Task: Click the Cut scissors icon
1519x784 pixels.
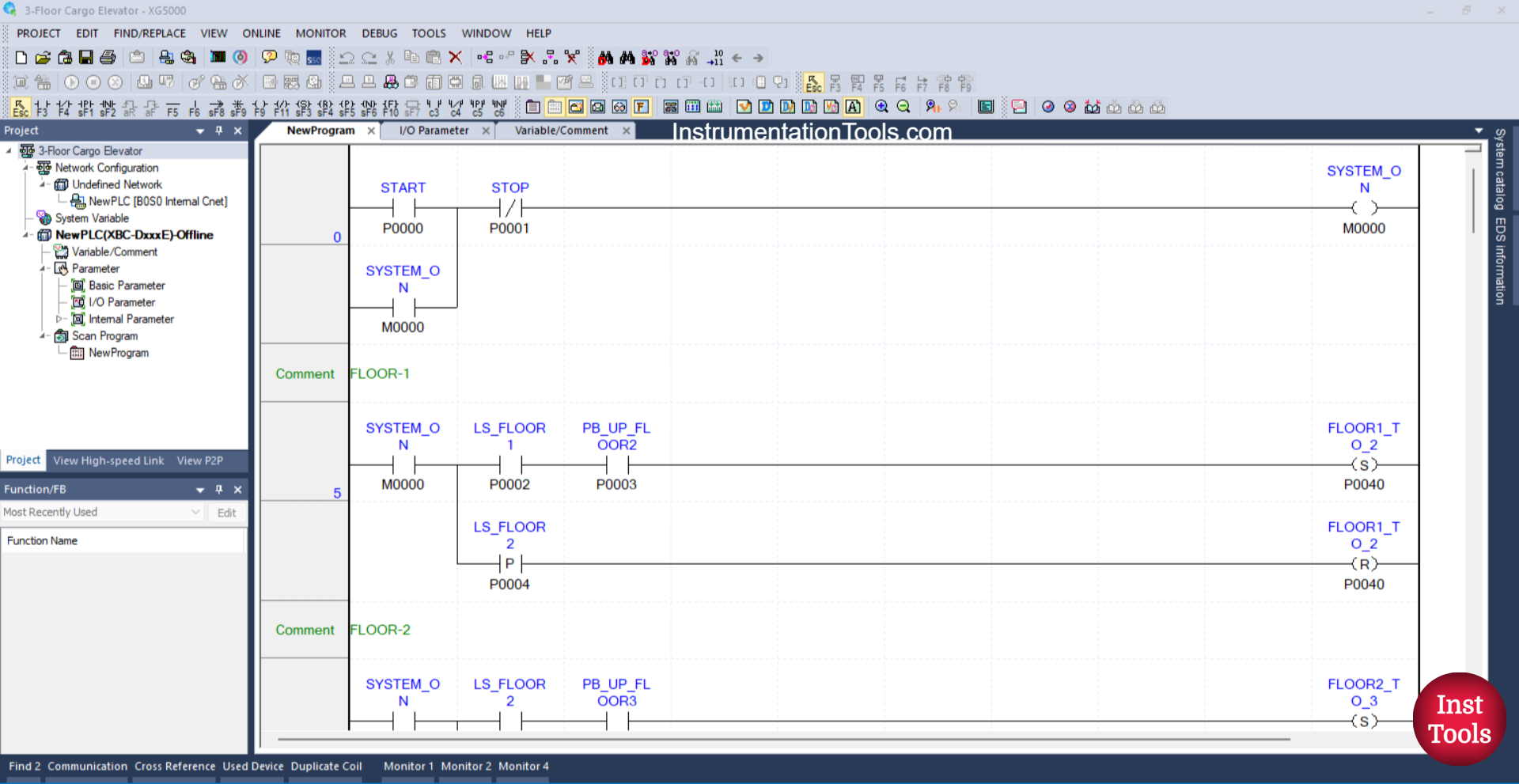Action: point(389,57)
